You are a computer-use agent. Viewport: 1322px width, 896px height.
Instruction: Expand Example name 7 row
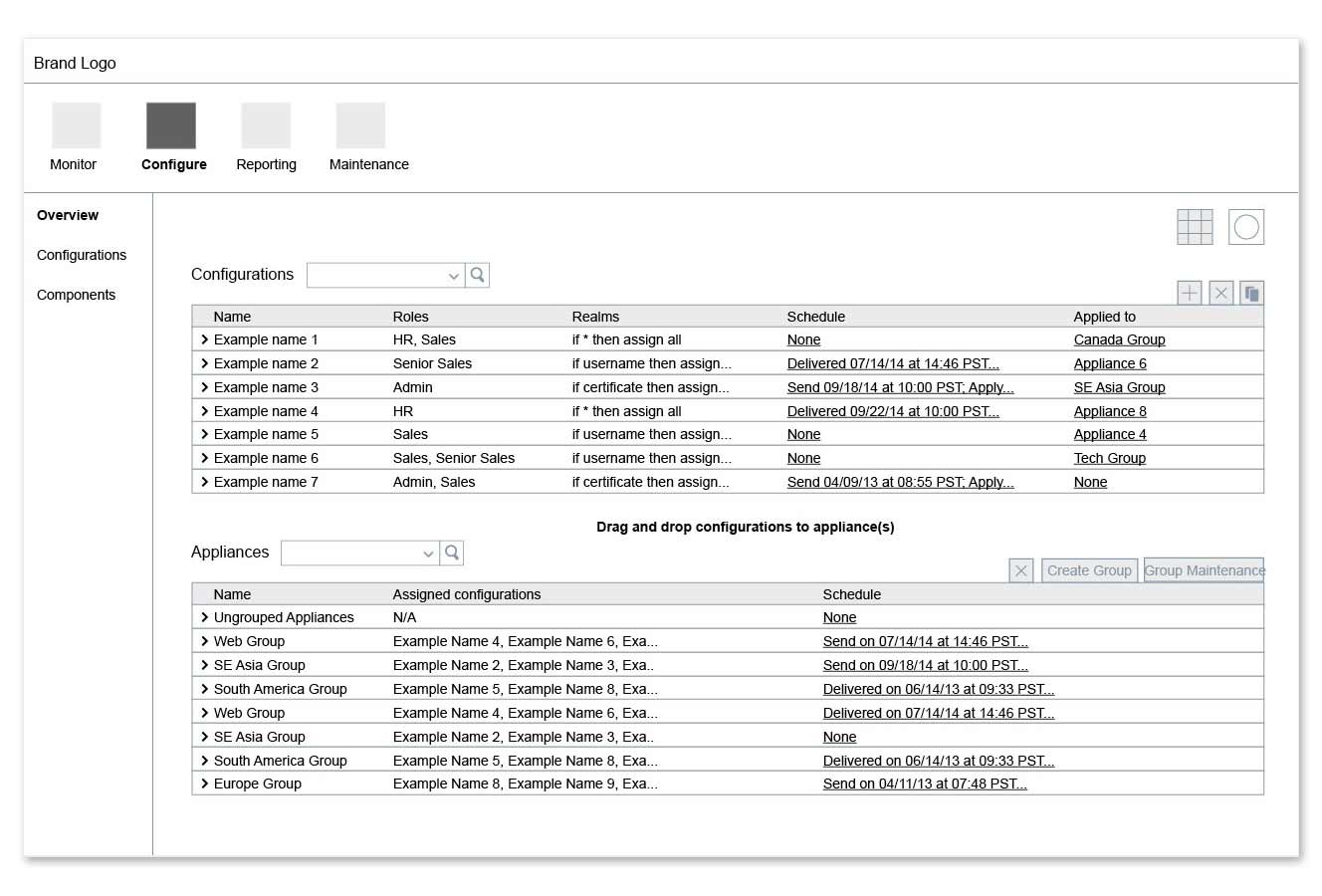pyautogui.click(x=205, y=482)
